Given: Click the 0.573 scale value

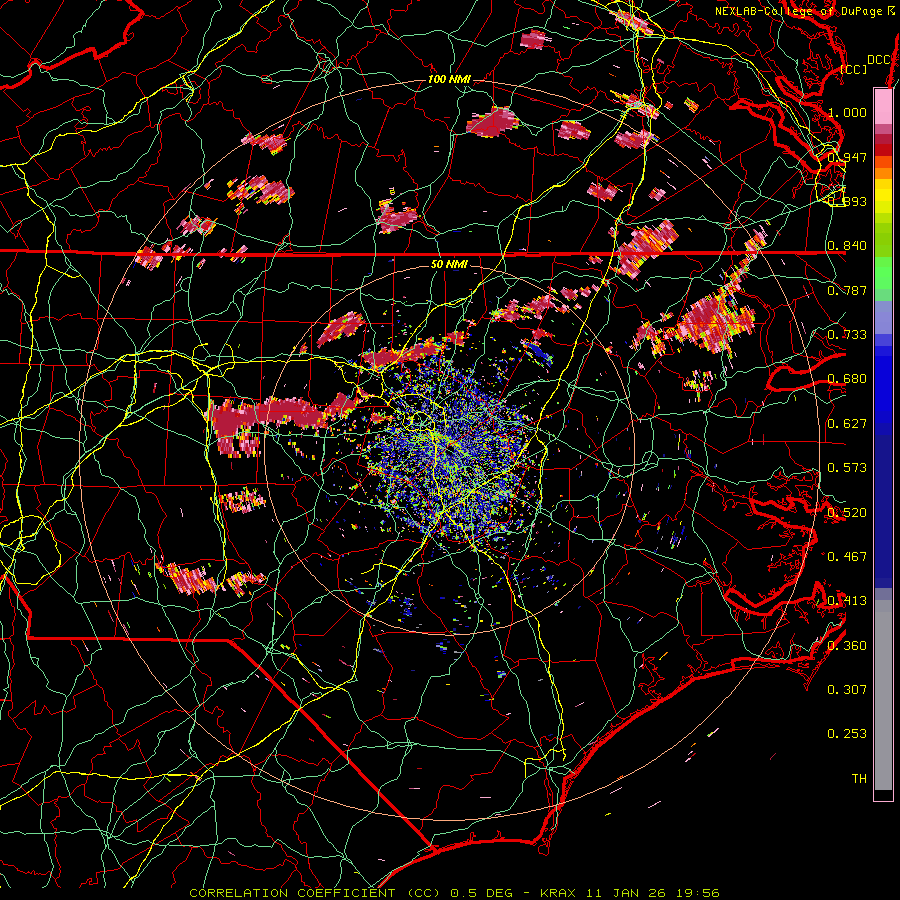Looking at the screenshot, I should (x=847, y=468).
